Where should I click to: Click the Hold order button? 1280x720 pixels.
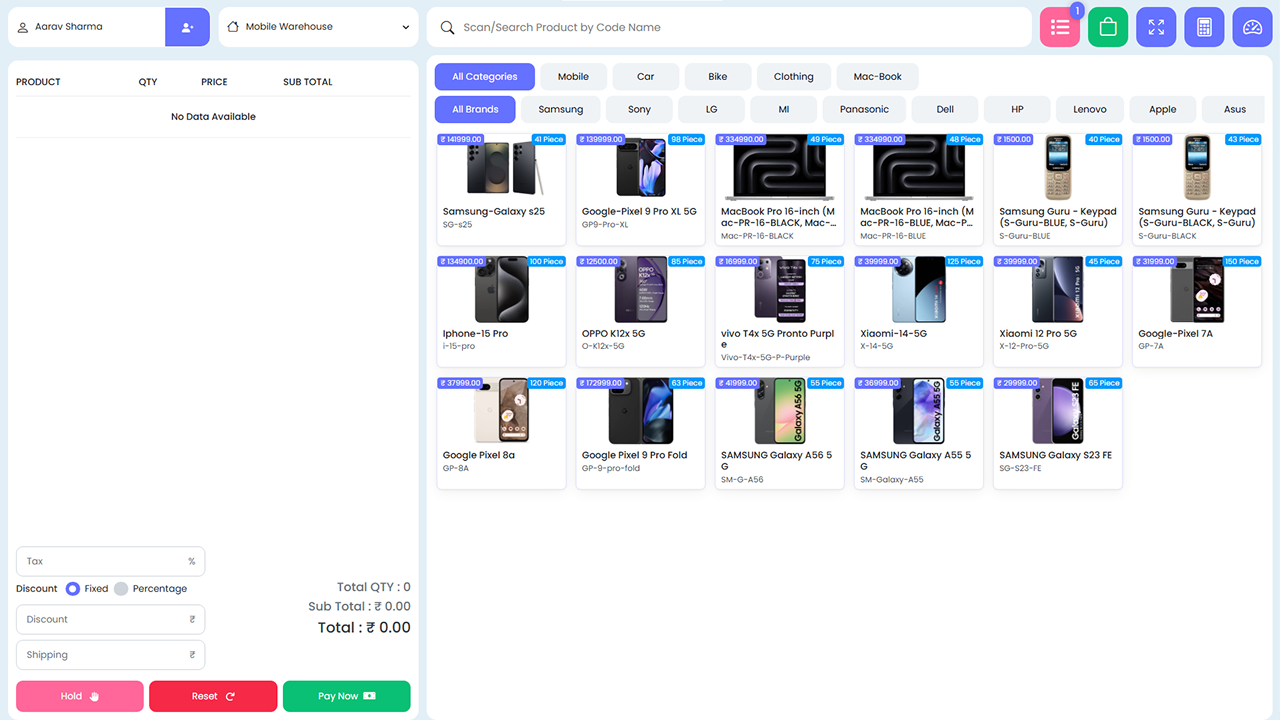pos(79,695)
